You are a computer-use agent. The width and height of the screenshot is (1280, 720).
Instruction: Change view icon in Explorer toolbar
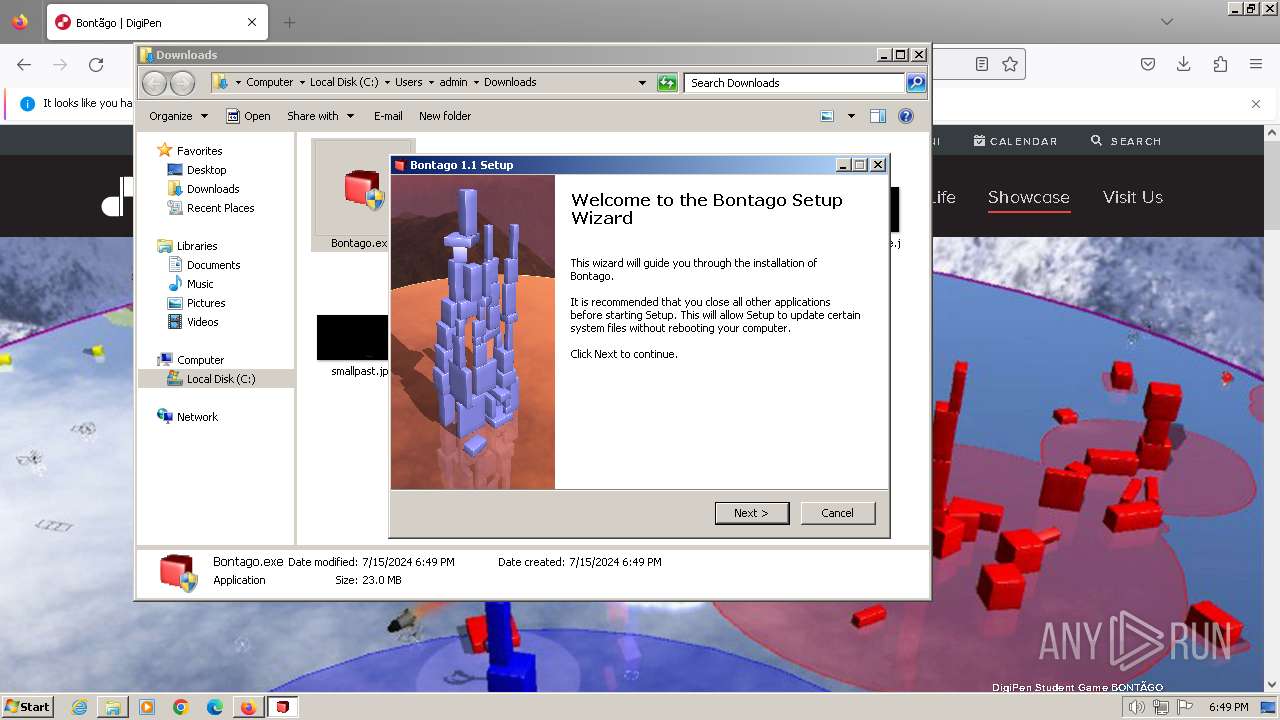pos(827,116)
